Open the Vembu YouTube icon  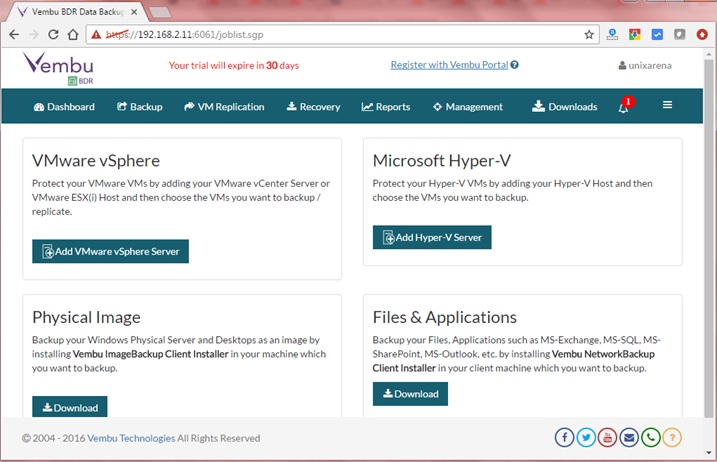click(x=607, y=438)
